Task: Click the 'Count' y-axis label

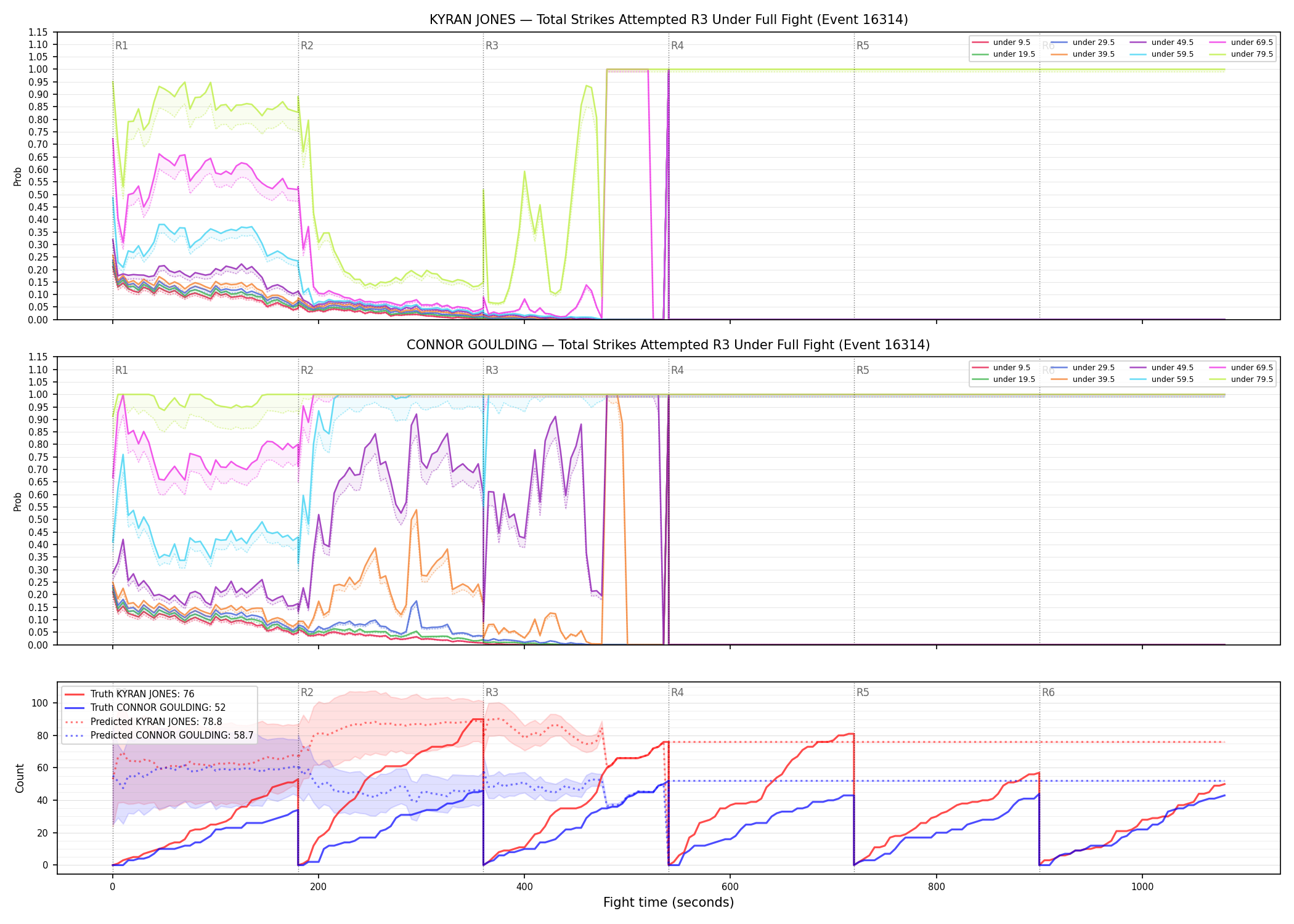Action: pyautogui.click(x=20, y=778)
